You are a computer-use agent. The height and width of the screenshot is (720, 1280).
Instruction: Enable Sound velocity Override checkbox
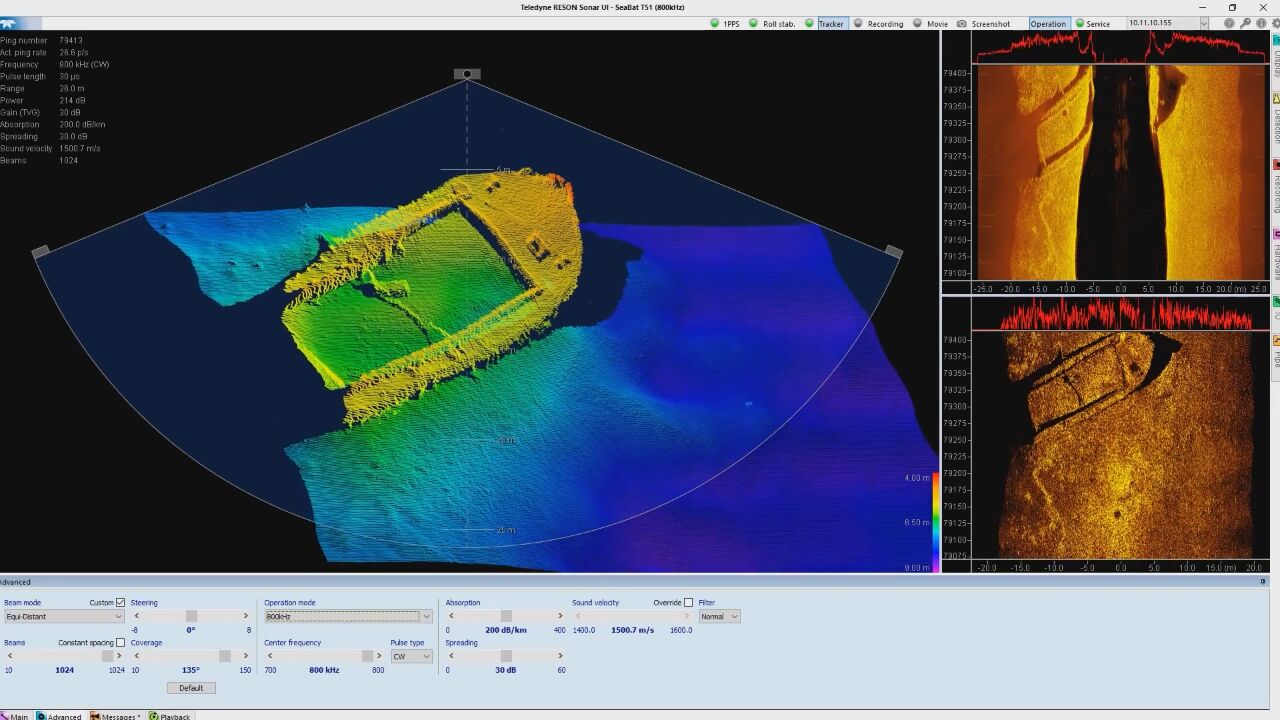tap(688, 603)
